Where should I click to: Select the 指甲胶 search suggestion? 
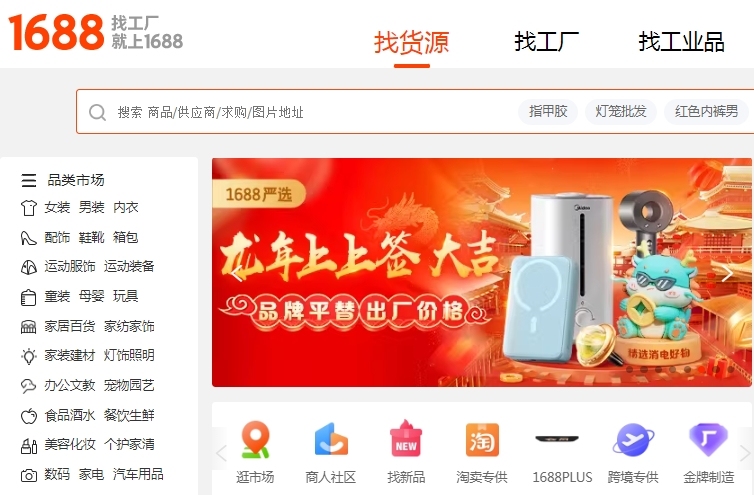pos(548,112)
